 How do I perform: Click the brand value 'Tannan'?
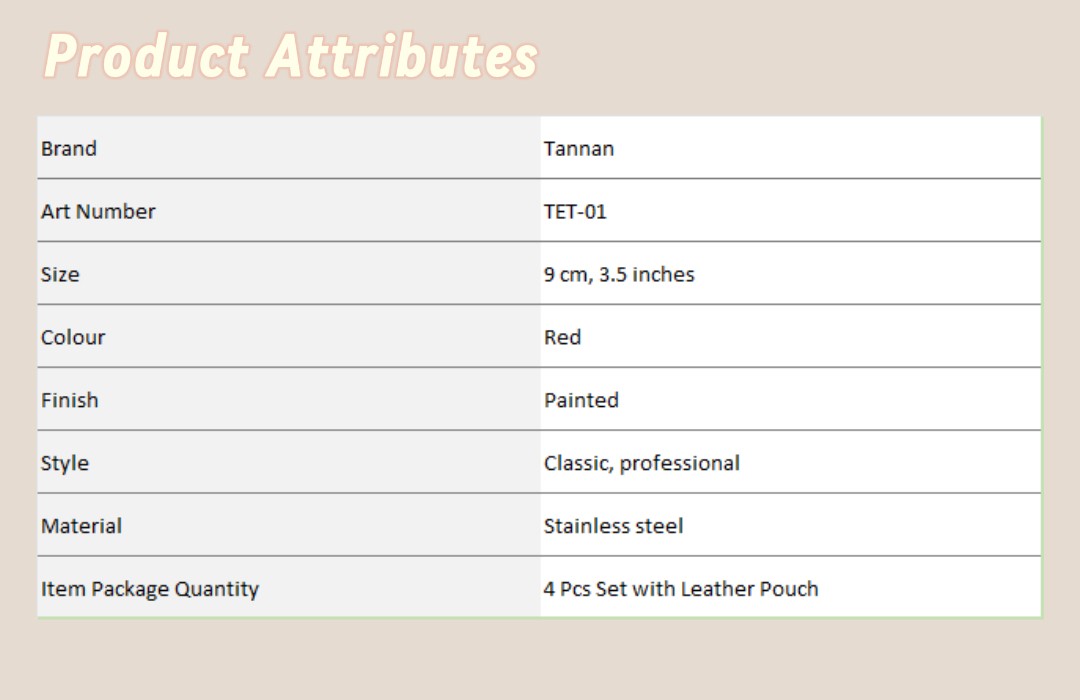[x=579, y=149]
